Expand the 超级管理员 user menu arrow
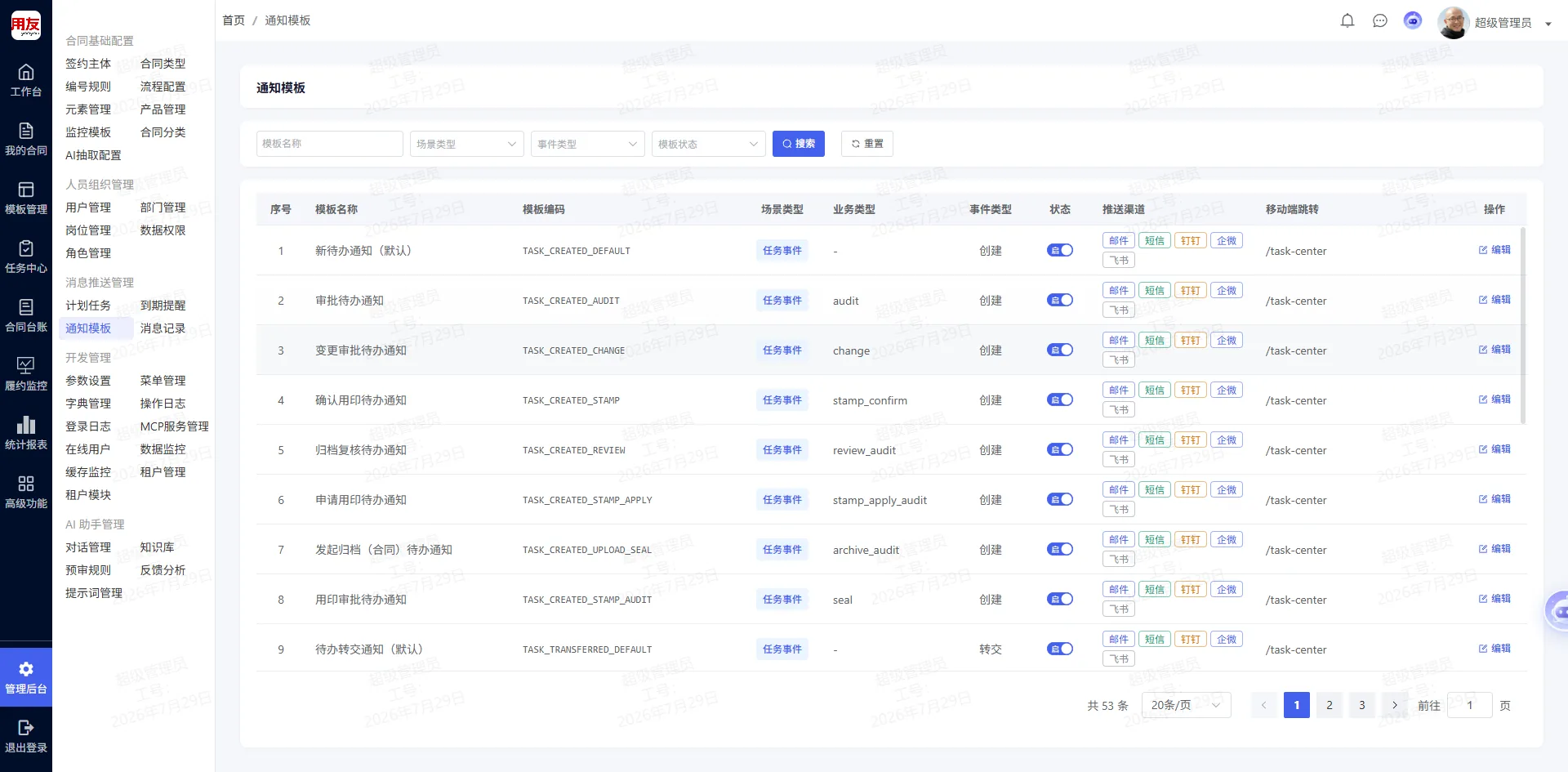The image size is (1568, 772). (x=1548, y=25)
